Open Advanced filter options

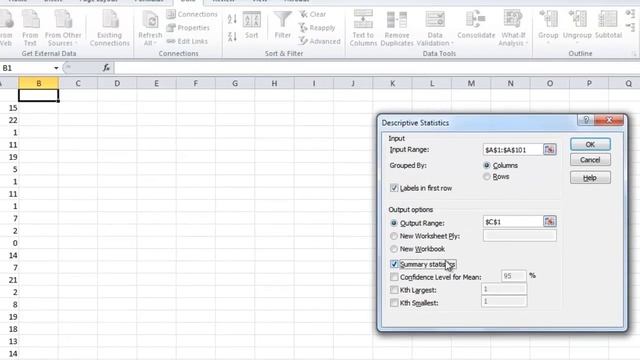click(320, 41)
